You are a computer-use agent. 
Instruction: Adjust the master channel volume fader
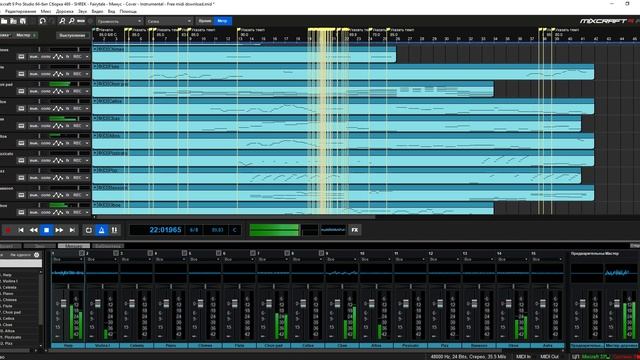click(617, 304)
